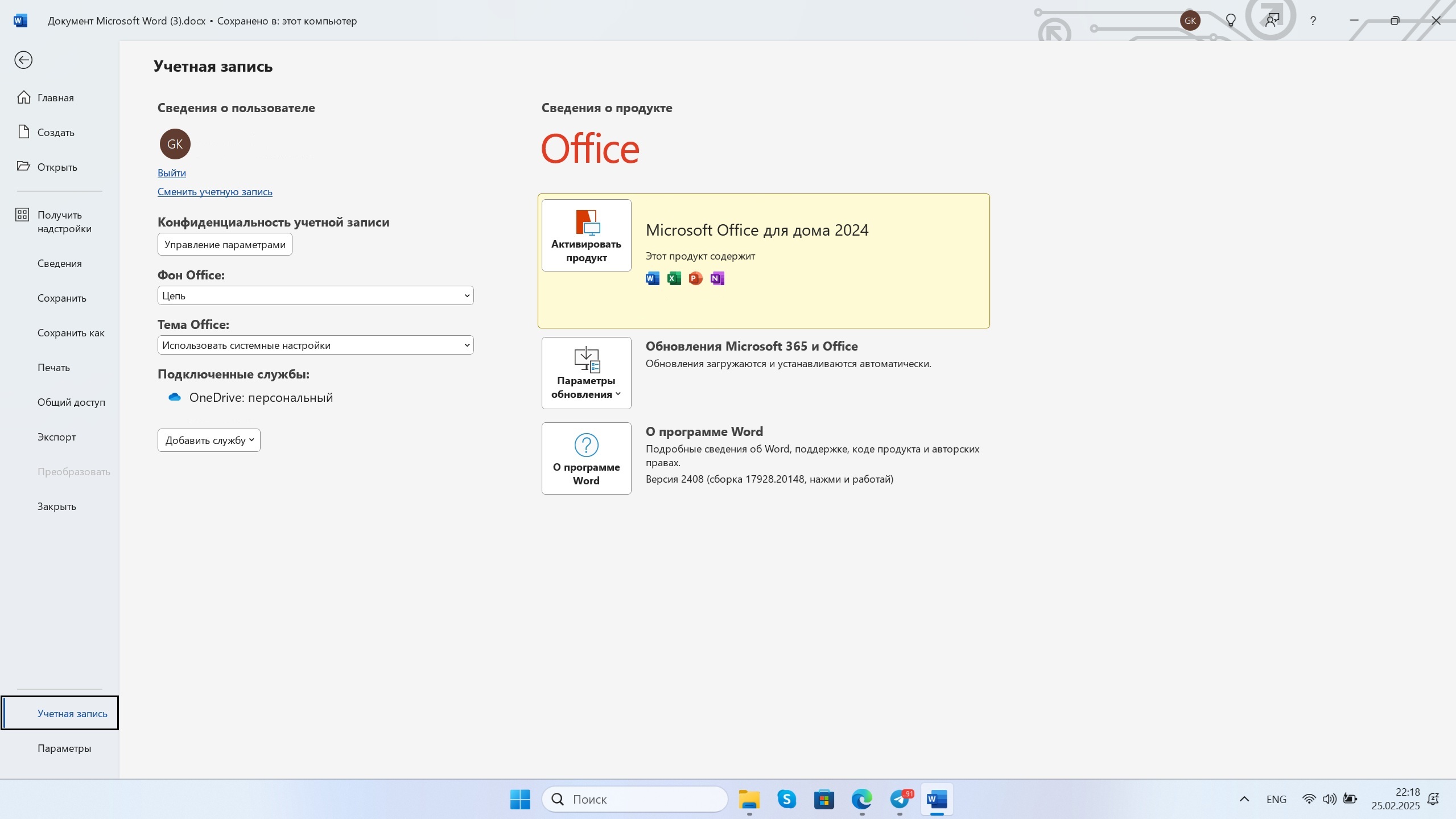1456x819 pixels.
Task: Expand Параметры обновления options
Action: point(586,373)
